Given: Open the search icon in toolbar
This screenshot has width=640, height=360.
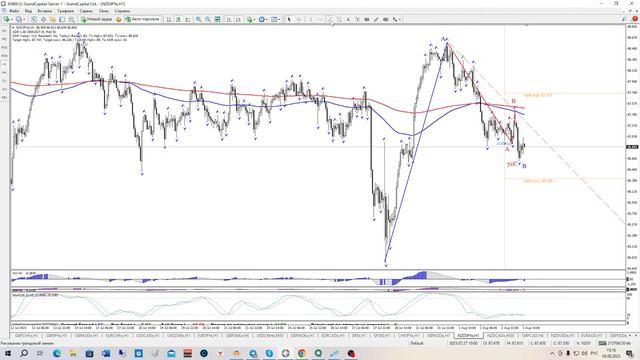Looking at the screenshot, I should pos(624,19).
